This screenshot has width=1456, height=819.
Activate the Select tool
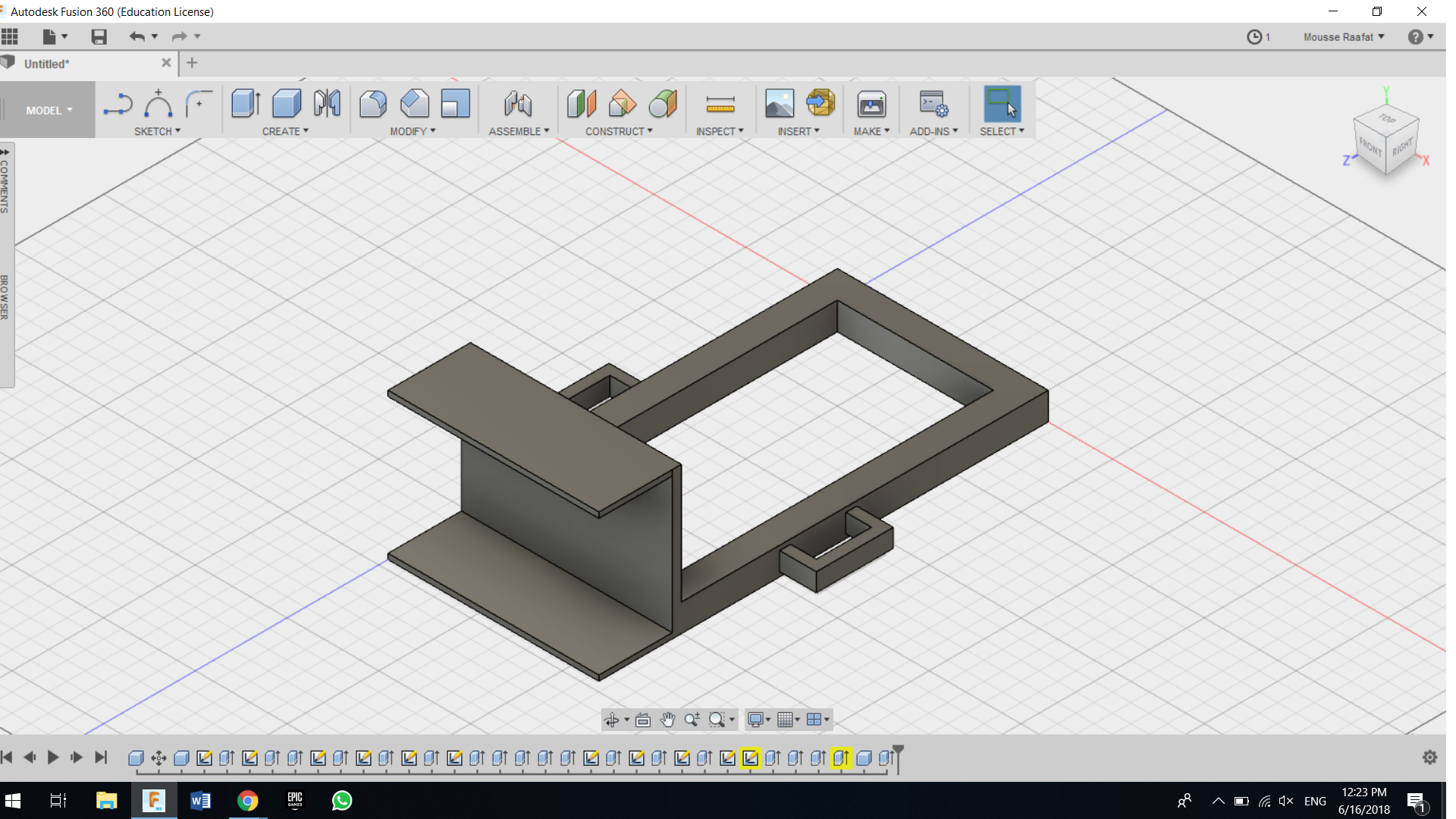[1002, 104]
